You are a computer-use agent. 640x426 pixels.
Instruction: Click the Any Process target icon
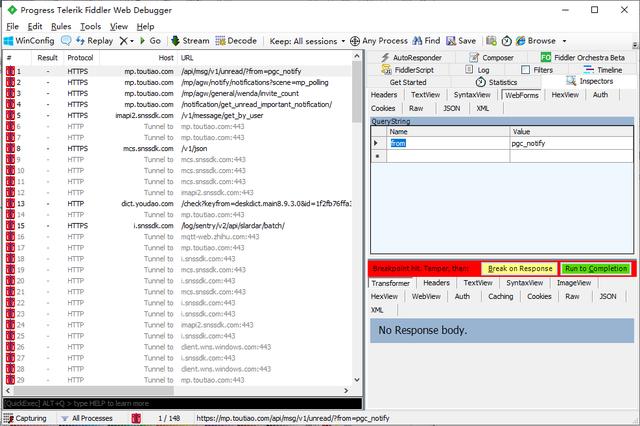click(x=355, y=41)
